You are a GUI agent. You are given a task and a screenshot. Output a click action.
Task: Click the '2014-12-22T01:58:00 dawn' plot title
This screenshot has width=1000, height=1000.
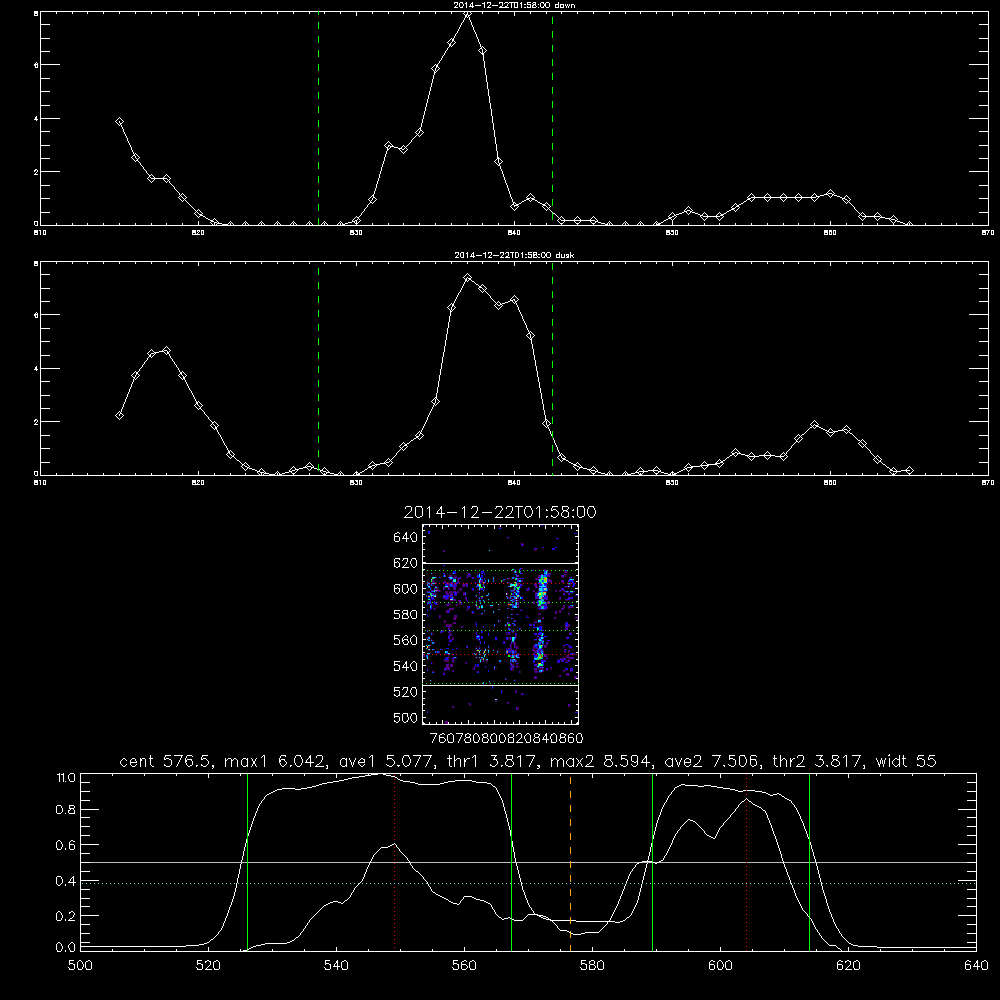[x=514, y=5]
